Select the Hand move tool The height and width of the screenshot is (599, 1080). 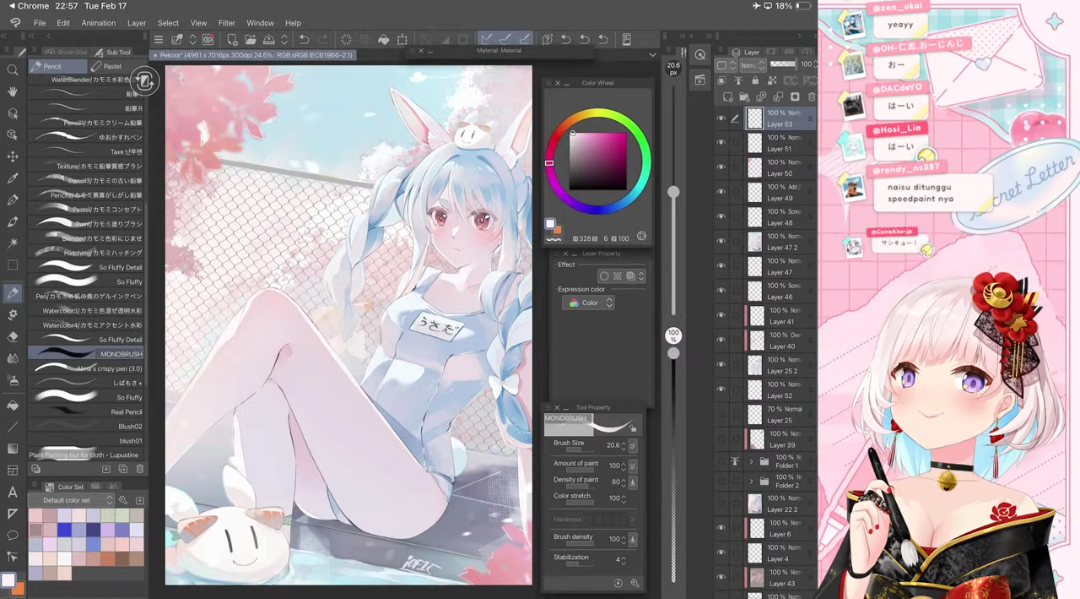[x=12, y=92]
